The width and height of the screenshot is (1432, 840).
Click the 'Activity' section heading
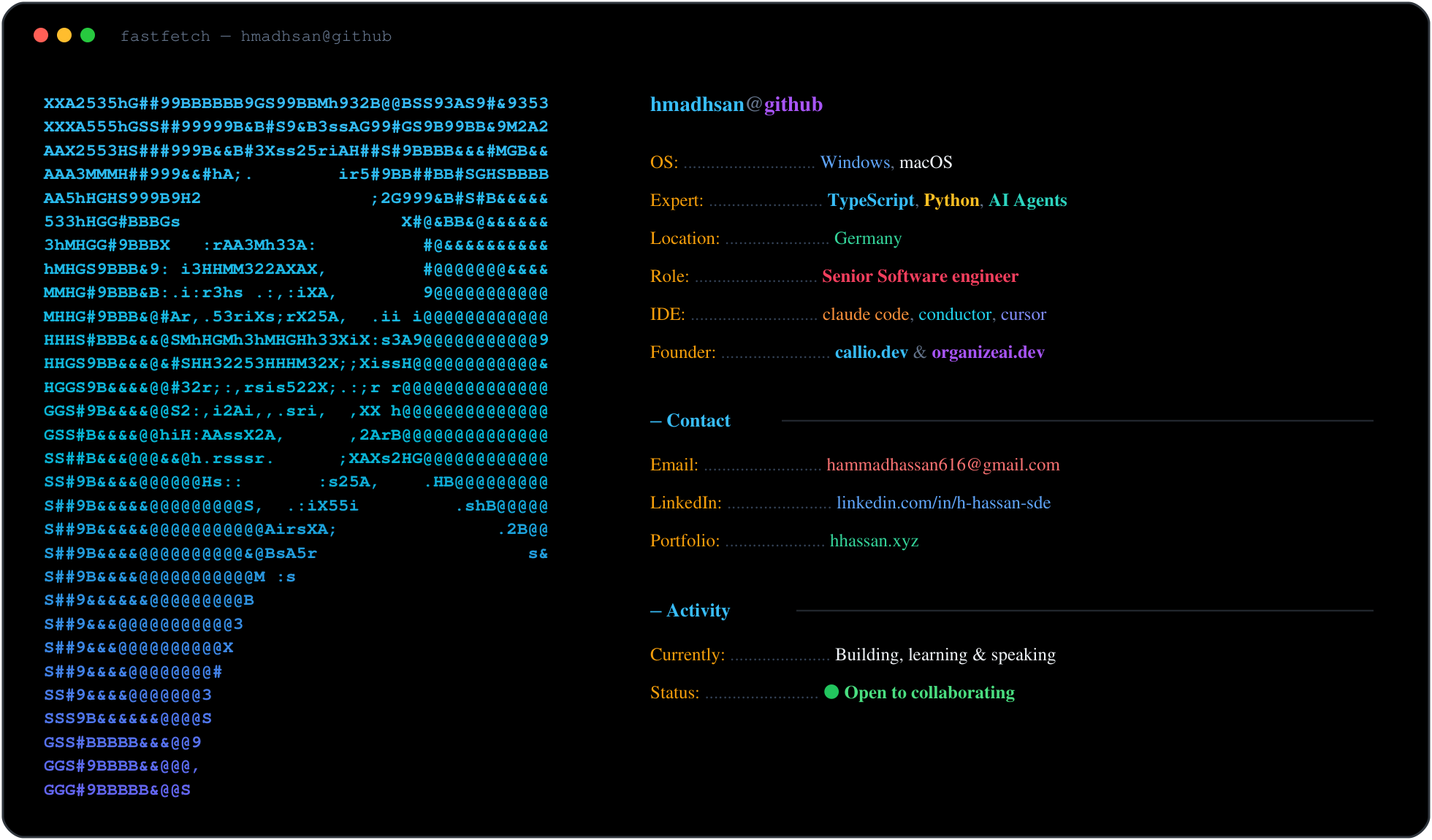tap(698, 611)
